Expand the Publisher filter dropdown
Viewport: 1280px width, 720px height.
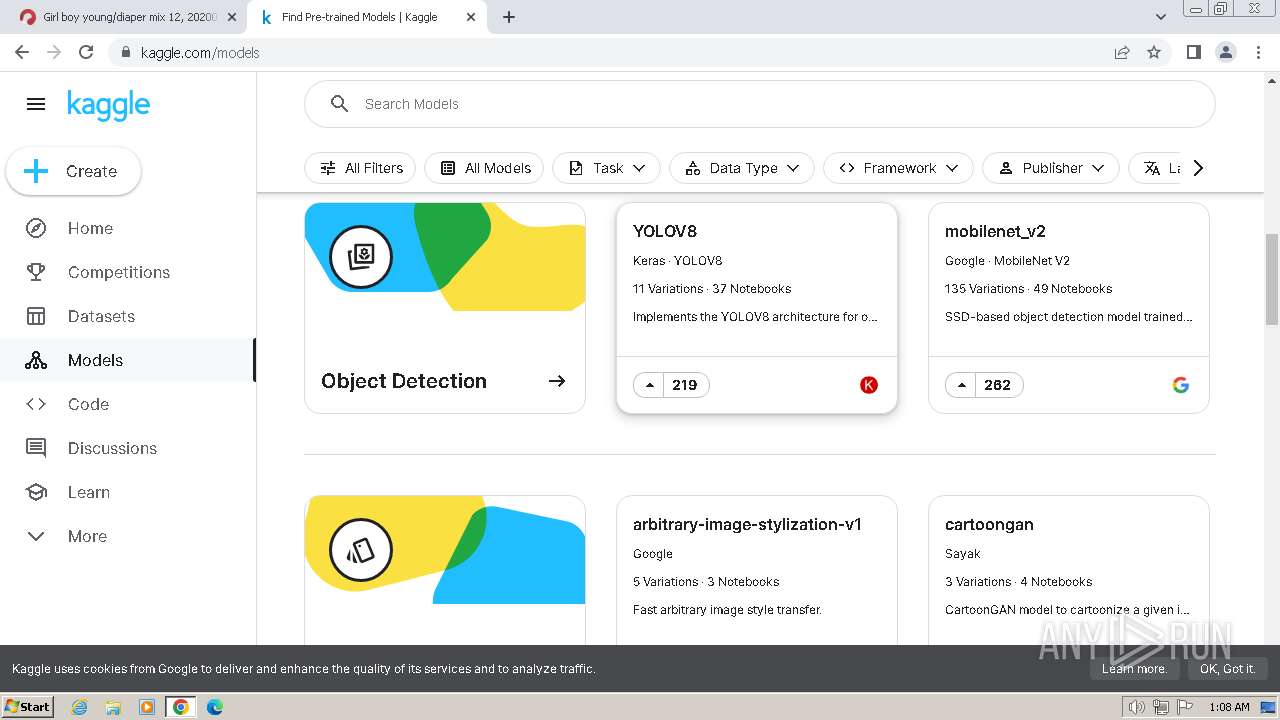[1050, 168]
